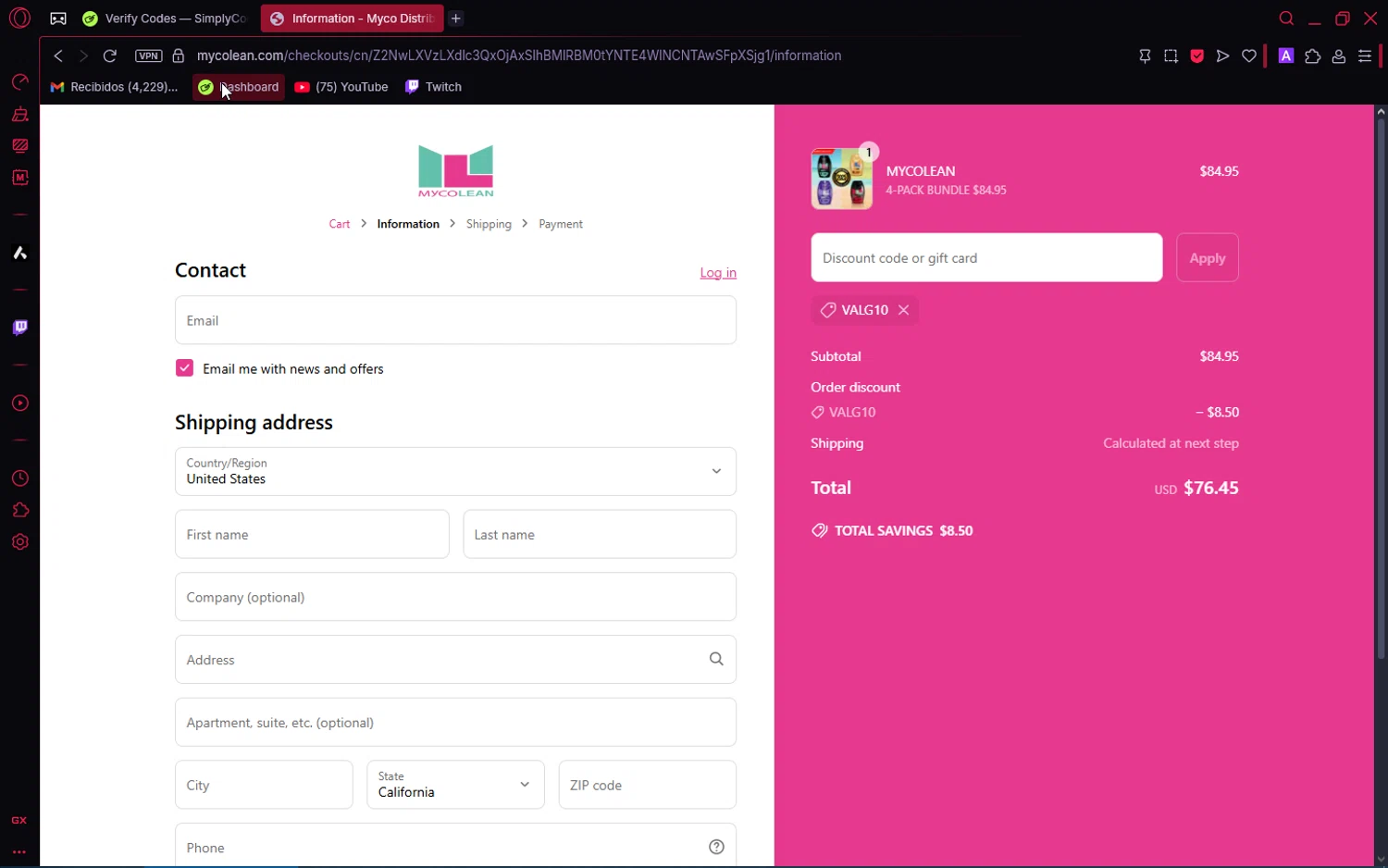Switch to Verify Codes SimplyCodes tab
Screen dimensions: 1388x868
(165, 19)
